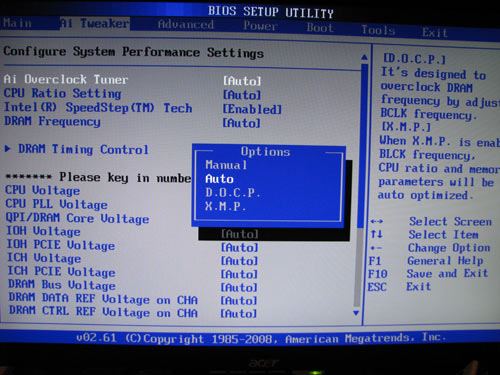The height and width of the screenshot is (375, 500).
Task: Open the Power tab
Action: click(x=260, y=26)
